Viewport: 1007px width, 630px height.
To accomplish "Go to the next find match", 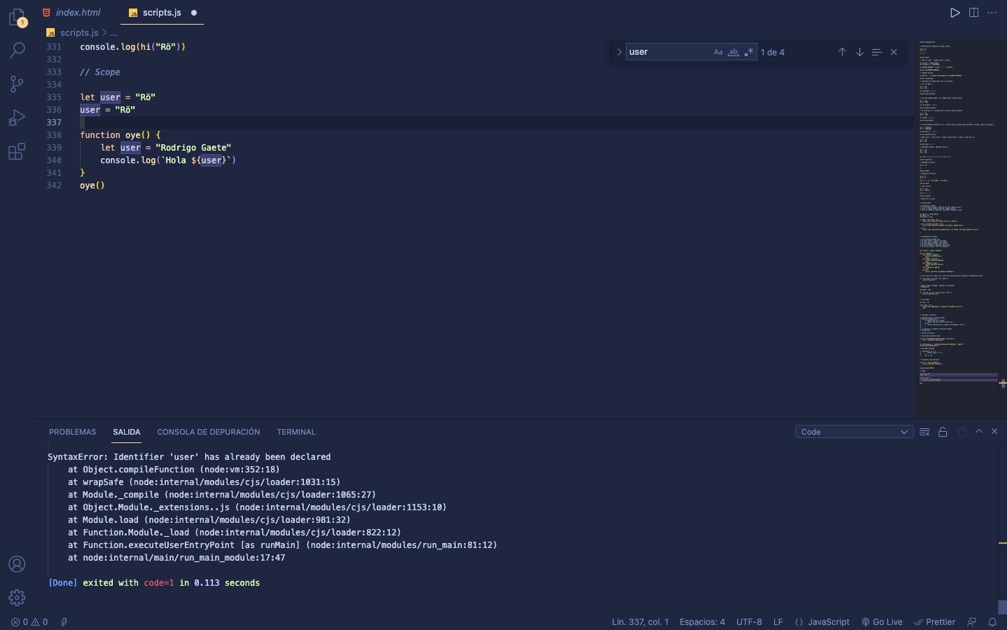I will [859, 52].
